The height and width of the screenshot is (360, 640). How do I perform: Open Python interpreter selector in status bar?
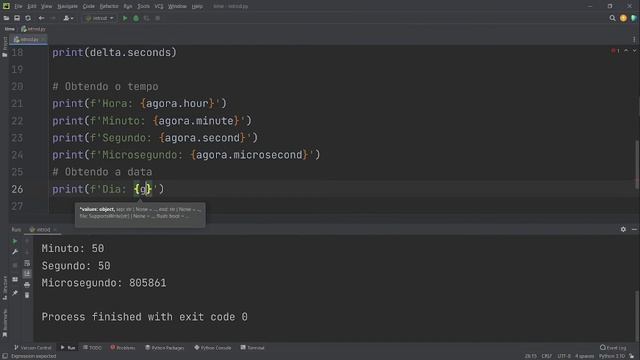click(x=612, y=356)
